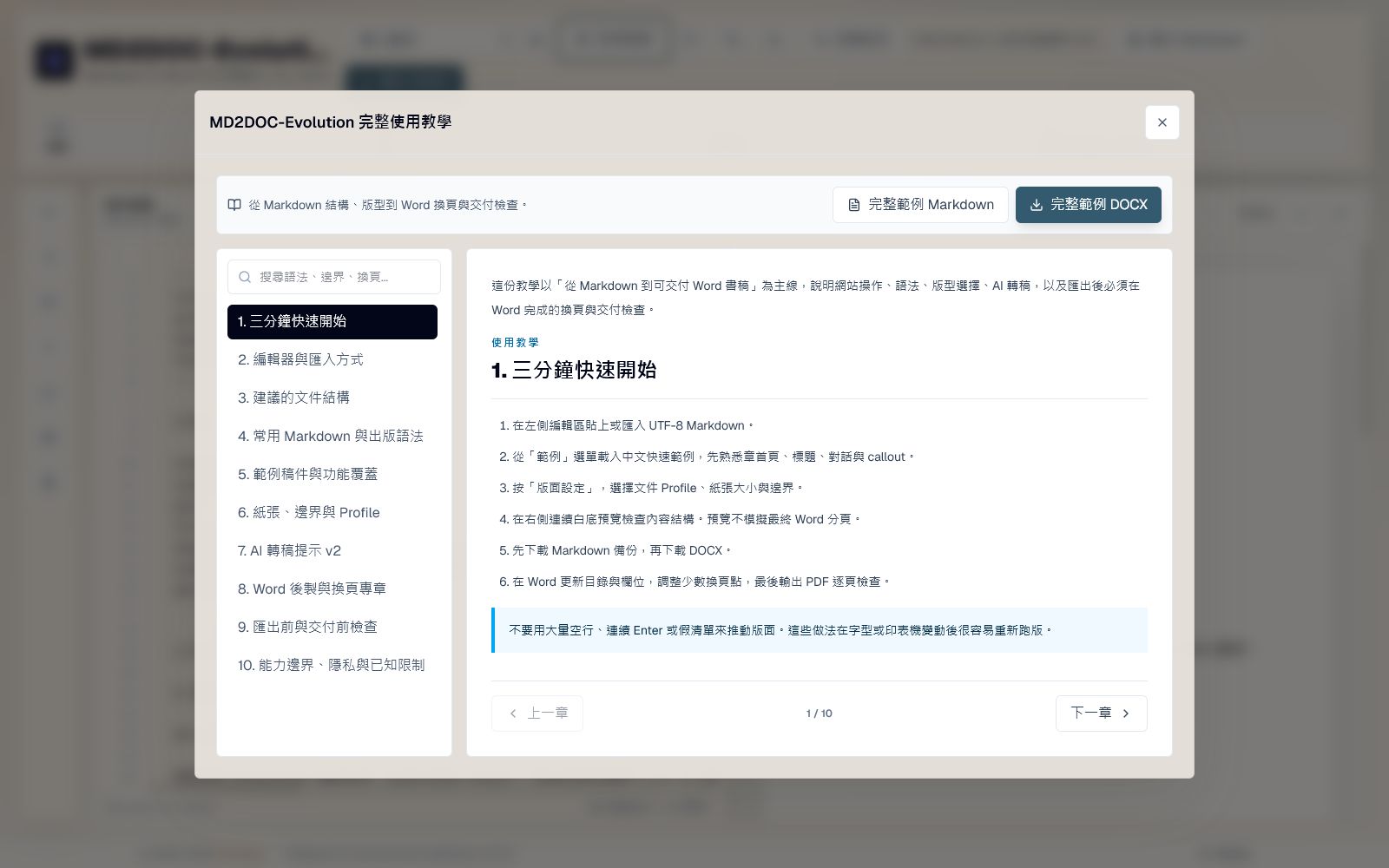Select chapter 1. 三分鐘快速開始
Viewport: 1389px width, 868px height.
[x=332, y=321]
